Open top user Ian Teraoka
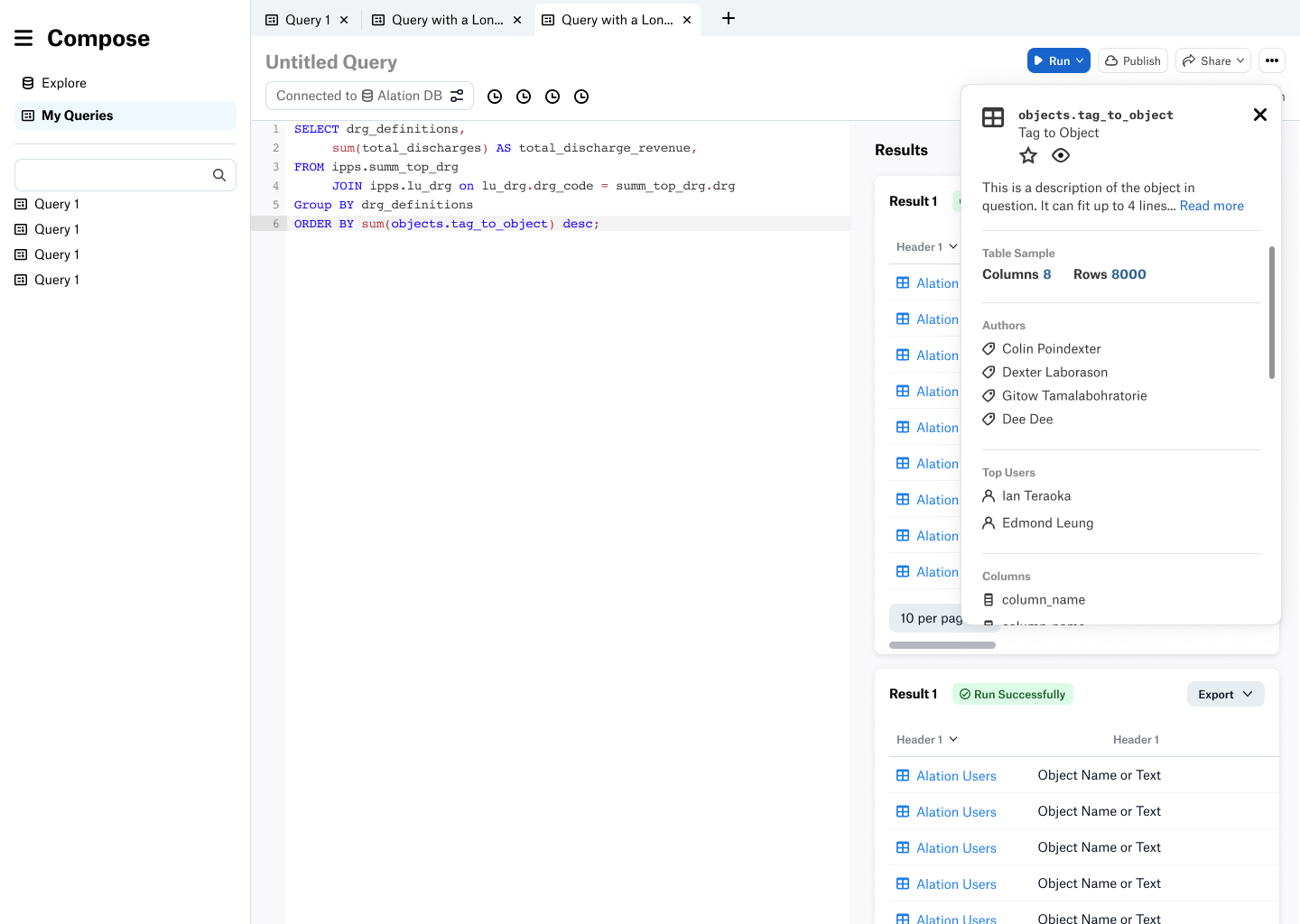This screenshot has height=924, width=1300. tap(1036, 495)
